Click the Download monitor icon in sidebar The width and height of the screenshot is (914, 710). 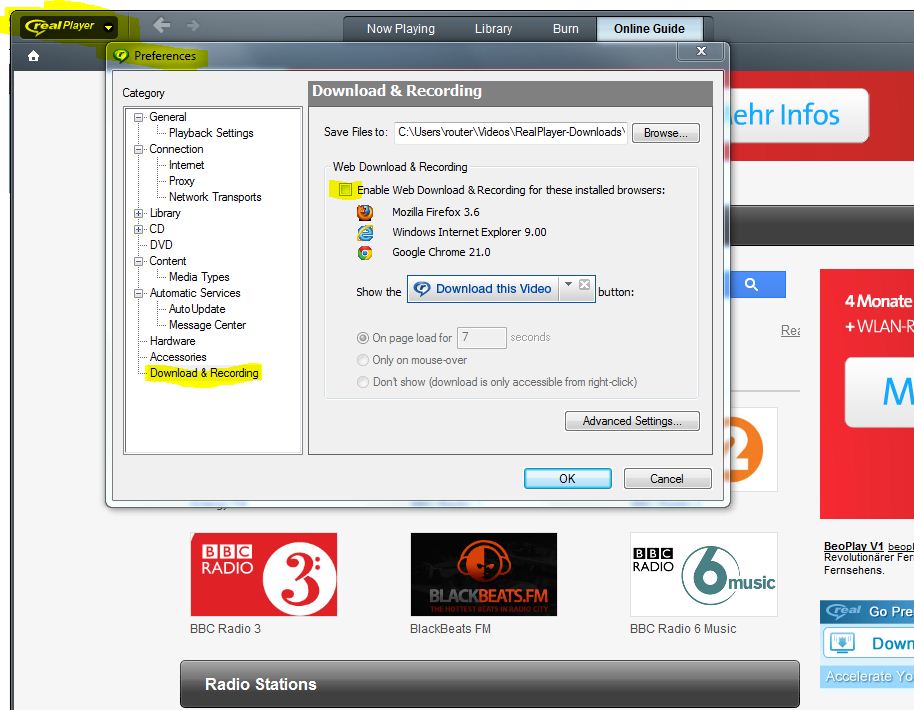point(842,642)
